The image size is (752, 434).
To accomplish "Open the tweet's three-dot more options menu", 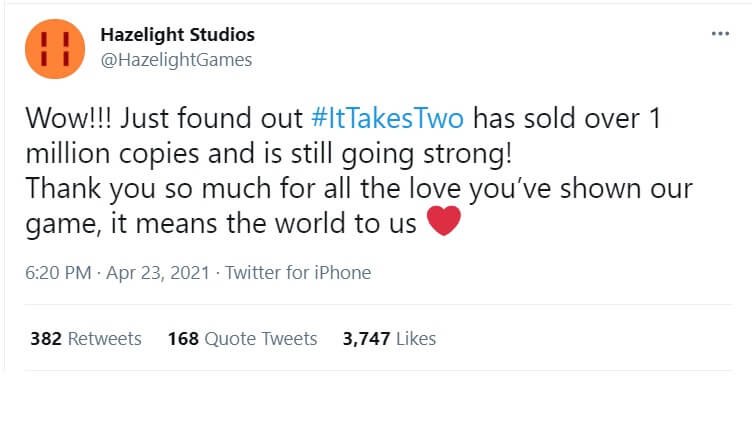I will (720, 33).
